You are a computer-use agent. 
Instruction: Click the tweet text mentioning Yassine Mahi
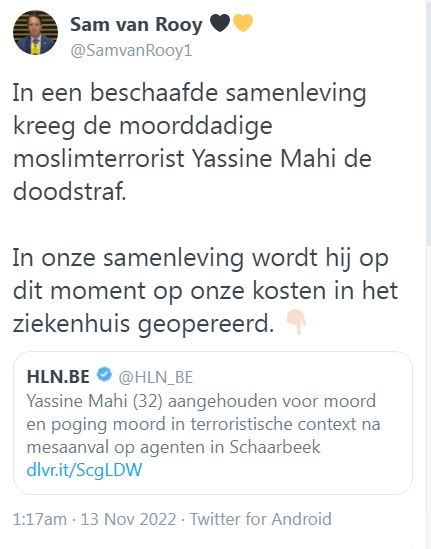point(192,142)
